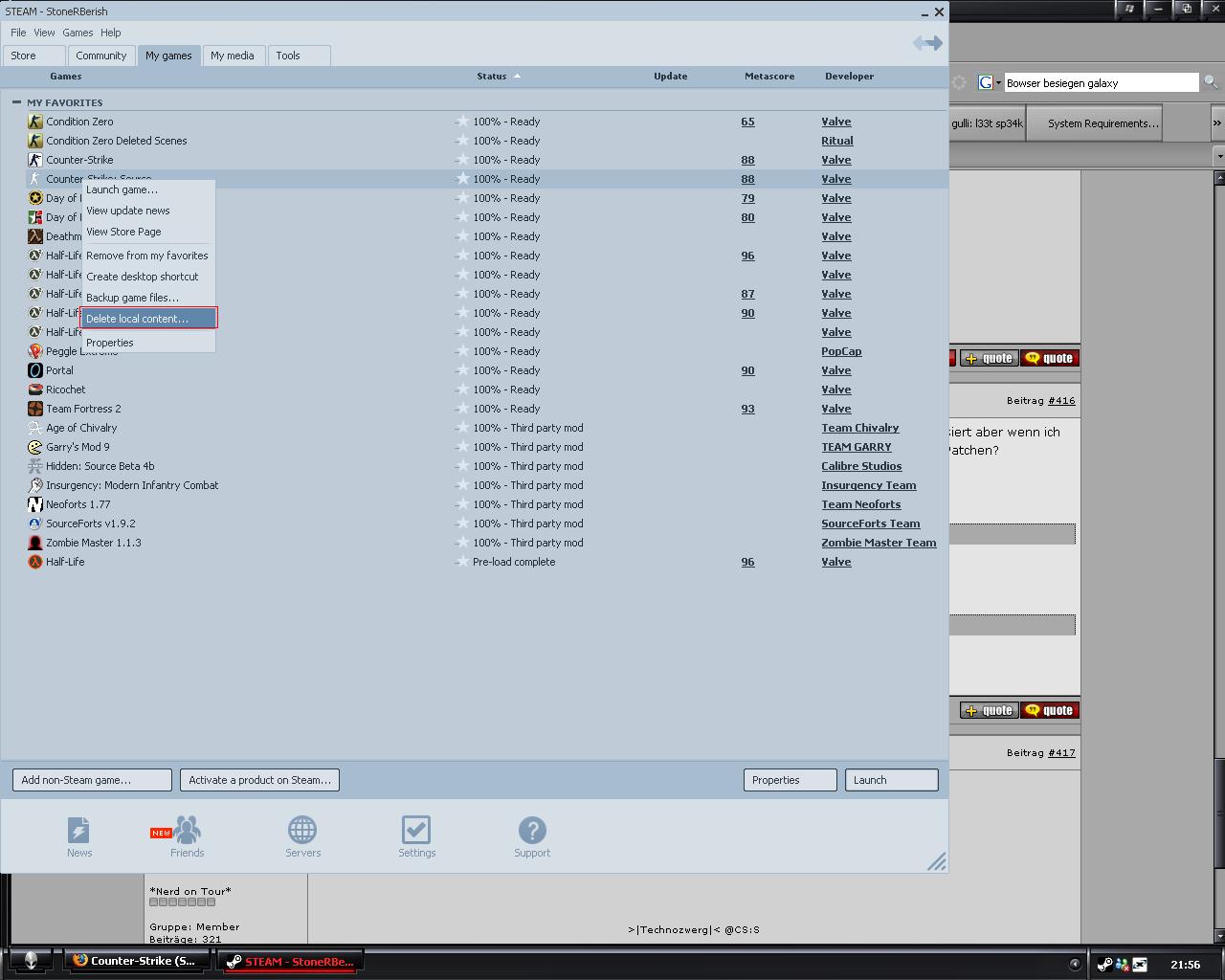This screenshot has width=1225, height=980.
Task: Click the browser search field with Bowser text
Action: tap(1101, 83)
